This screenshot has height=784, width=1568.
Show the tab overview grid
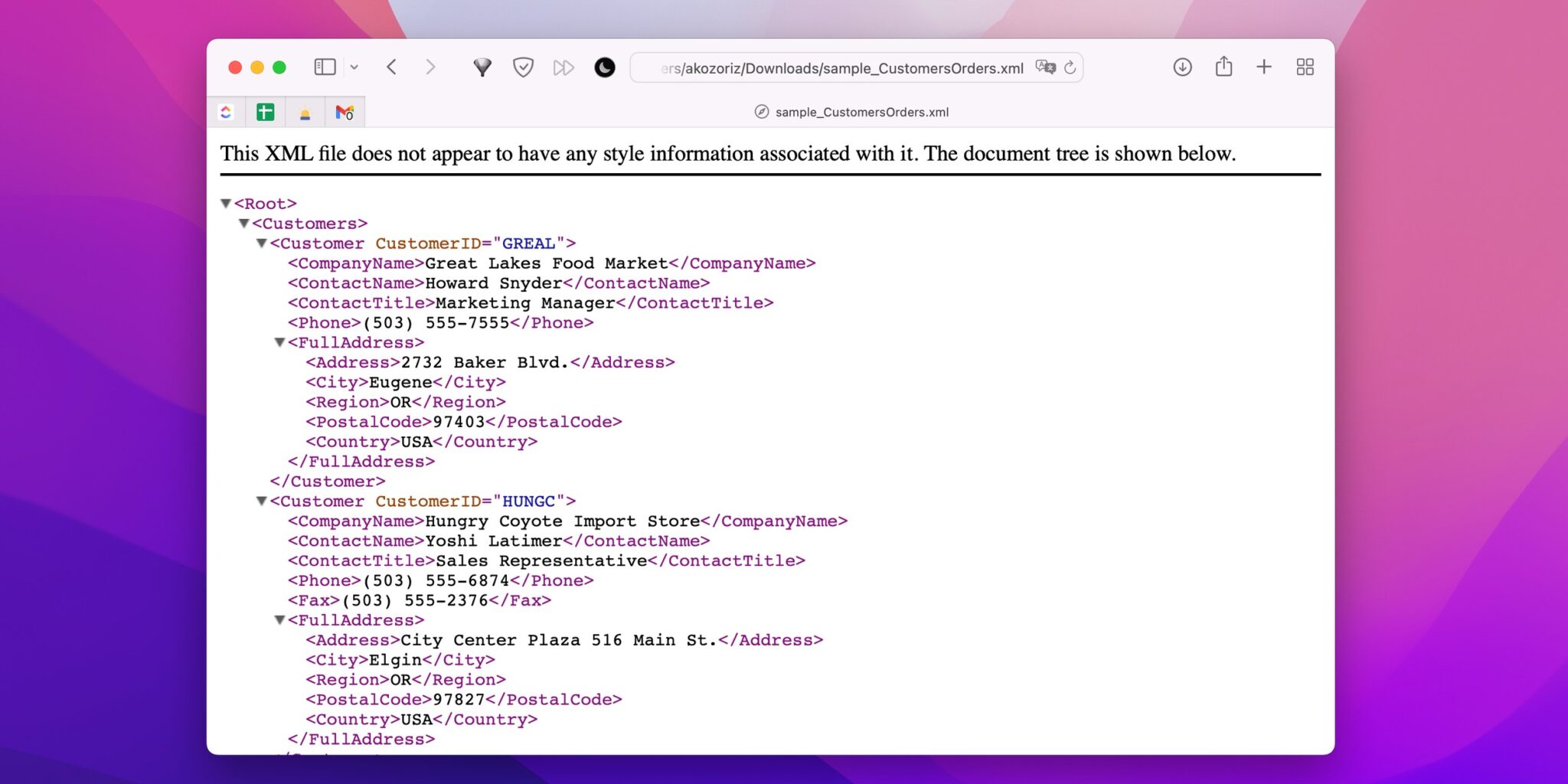(x=1305, y=67)
